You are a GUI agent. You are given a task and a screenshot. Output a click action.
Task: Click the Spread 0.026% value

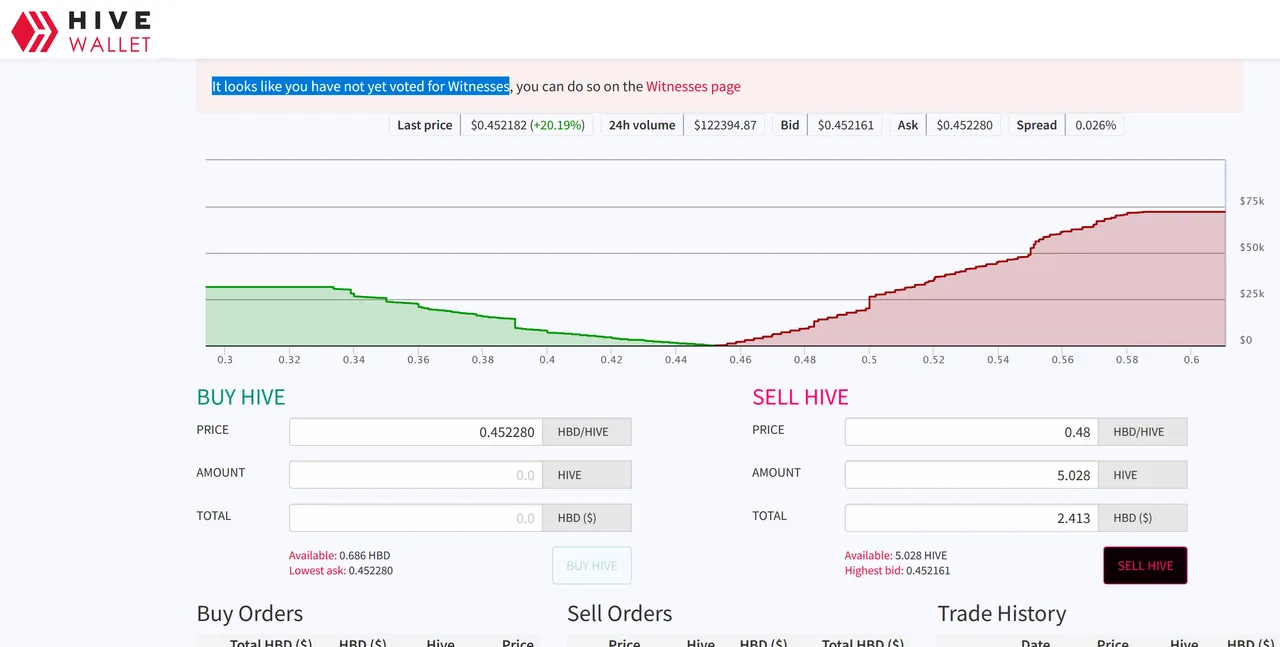pos(1095,125)
